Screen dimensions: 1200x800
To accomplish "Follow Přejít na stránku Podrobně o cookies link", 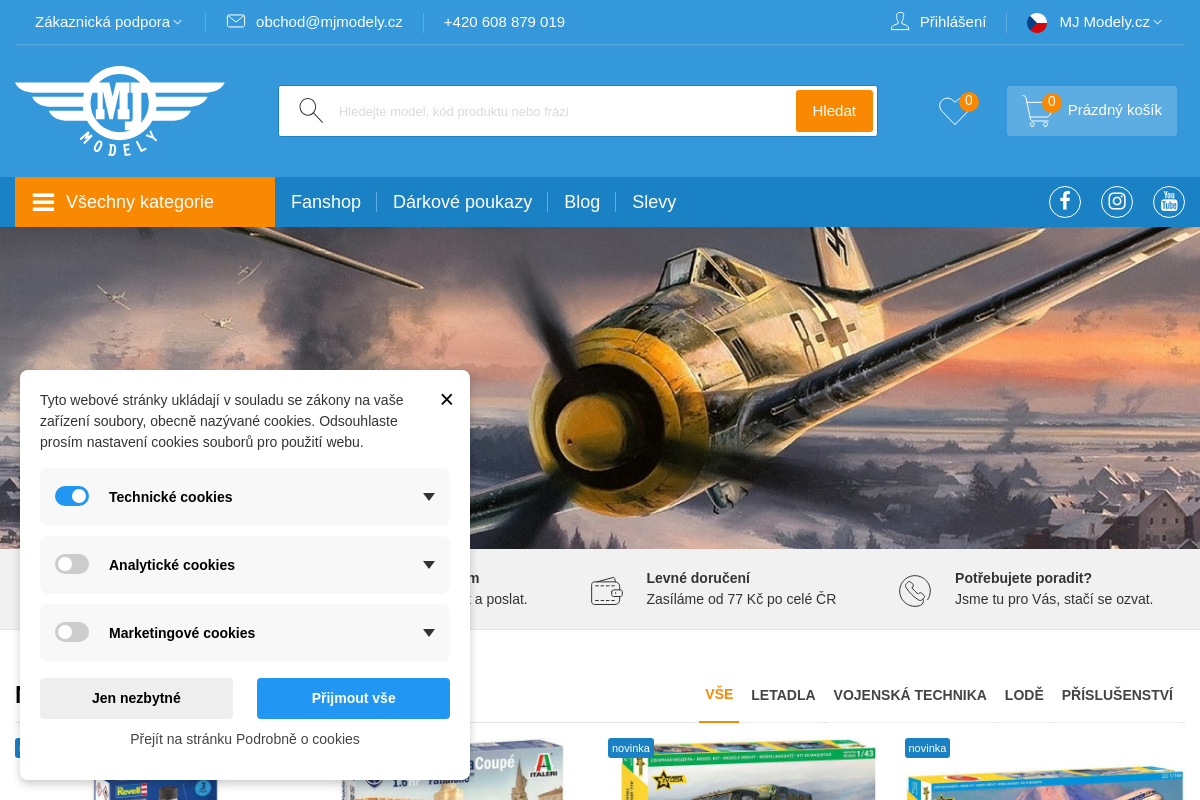I will (245, 739).
